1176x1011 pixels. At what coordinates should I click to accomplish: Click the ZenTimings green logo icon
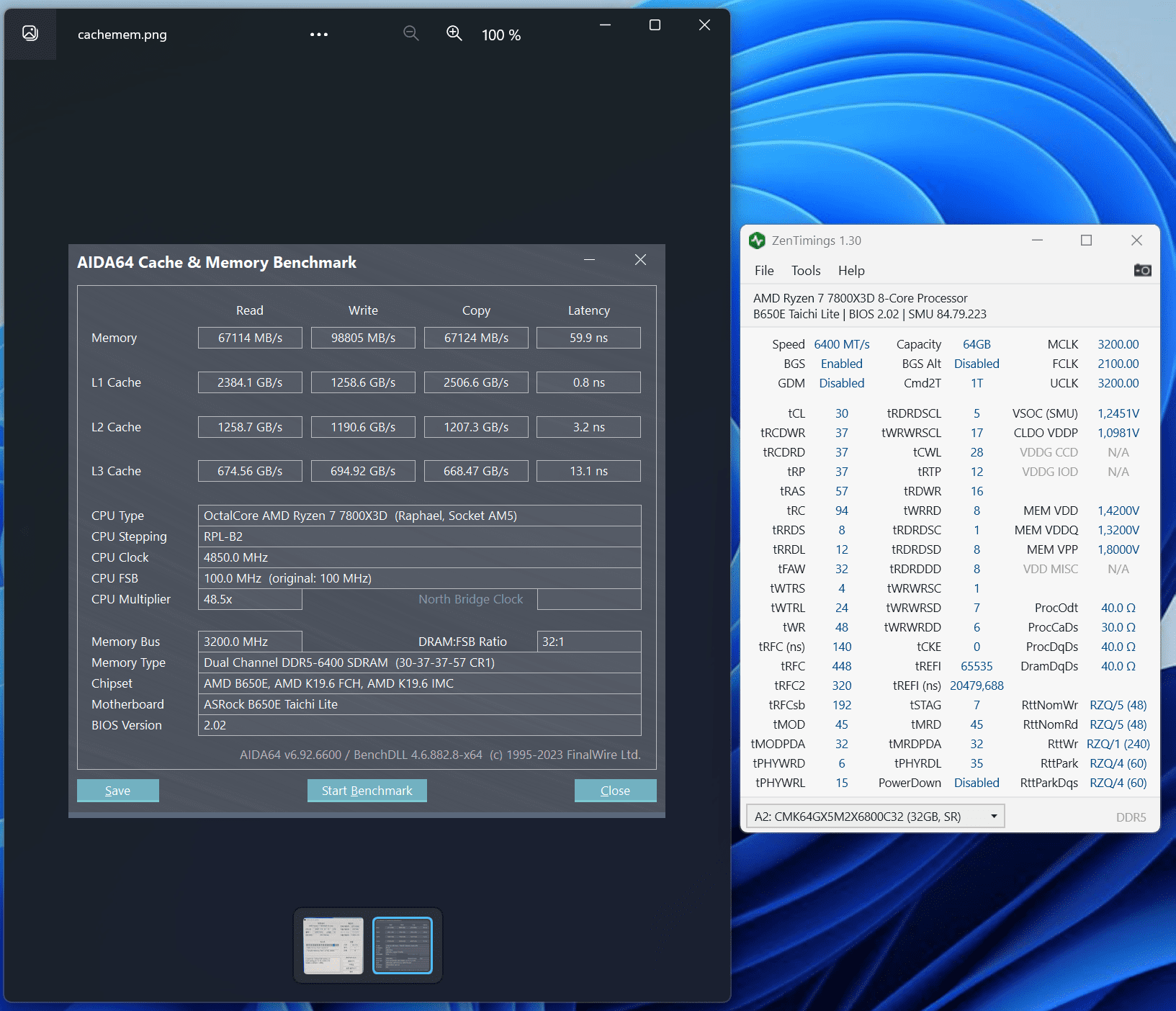pyautogui.click(x=757, y=241)
